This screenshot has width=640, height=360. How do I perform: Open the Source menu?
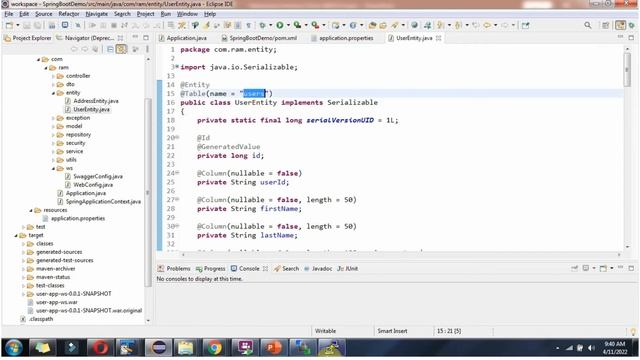point(44,14)
